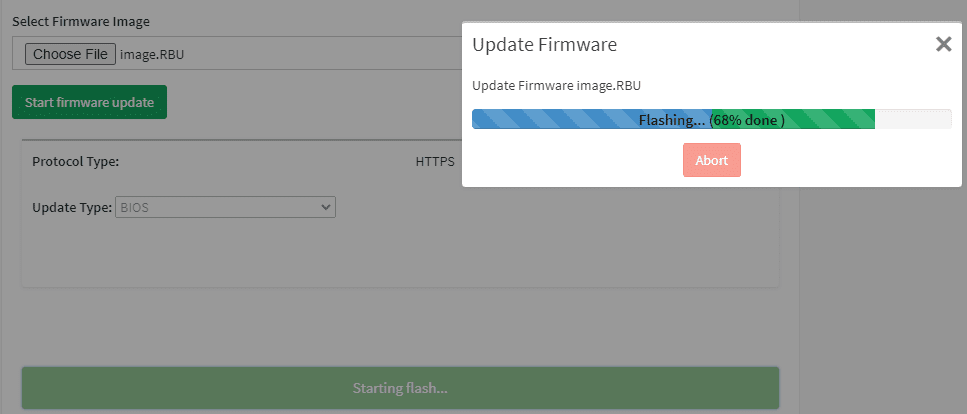Open the Update Type BIOS dropdown

[x=226, y=207]
